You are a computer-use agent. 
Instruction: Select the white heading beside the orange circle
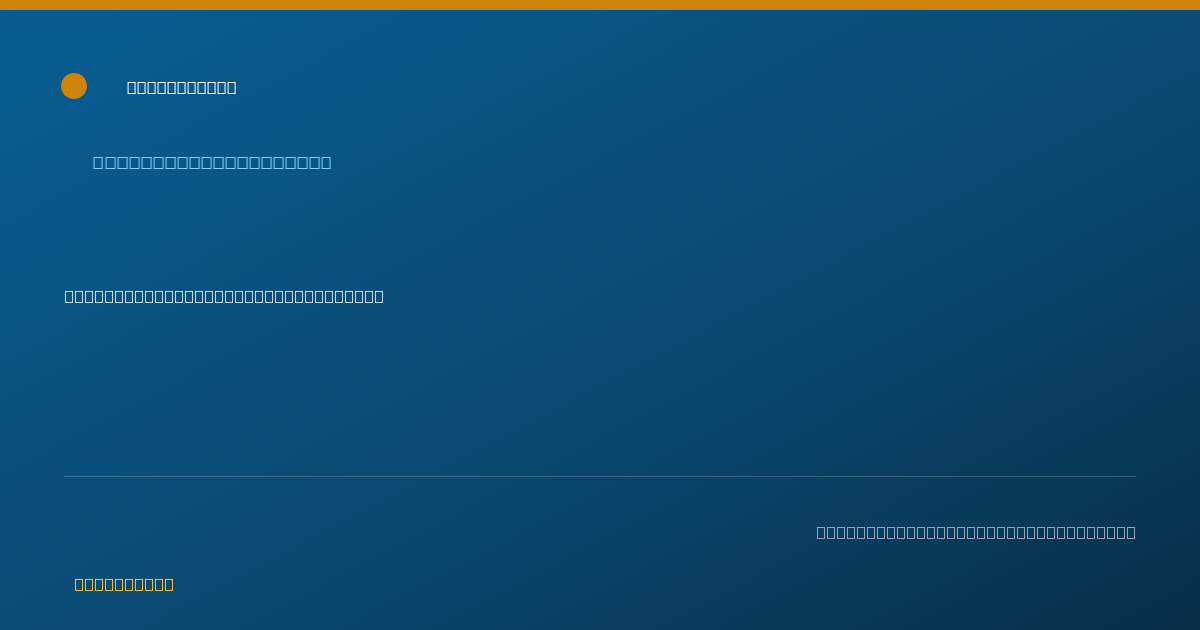[182, 88]
